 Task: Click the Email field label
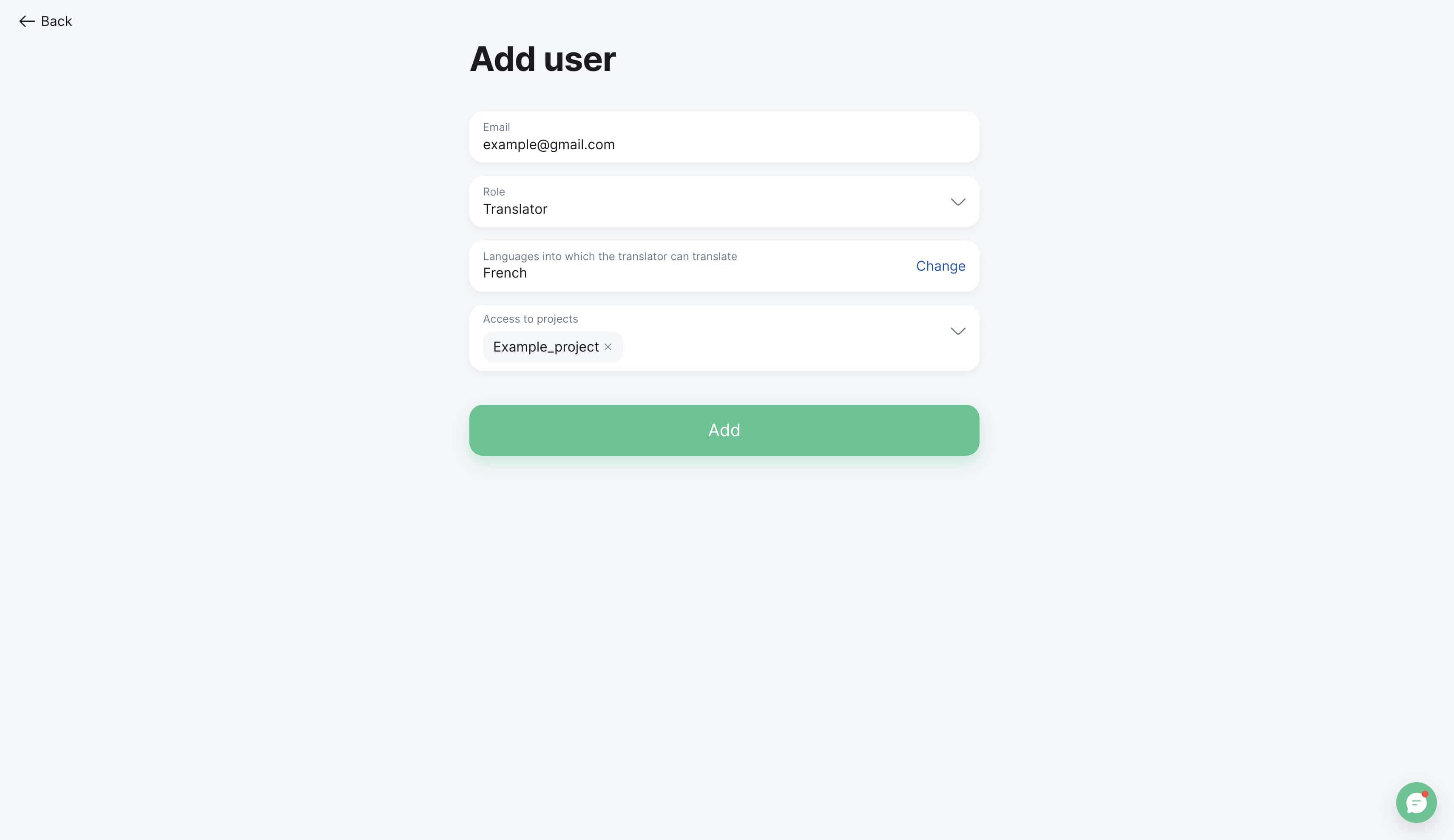point(496,127)
